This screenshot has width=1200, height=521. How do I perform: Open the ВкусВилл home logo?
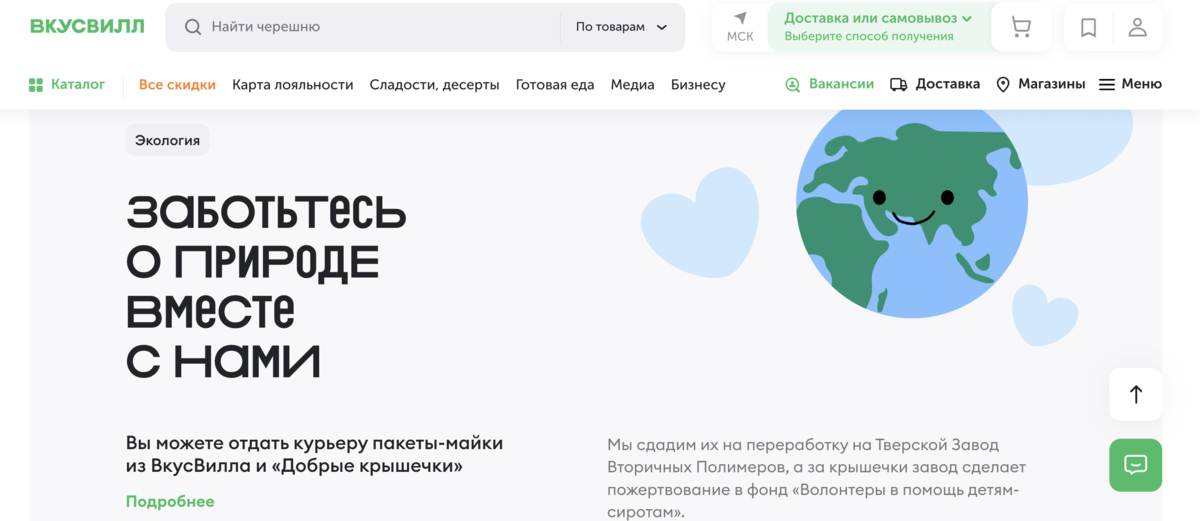tap(87, 26)
